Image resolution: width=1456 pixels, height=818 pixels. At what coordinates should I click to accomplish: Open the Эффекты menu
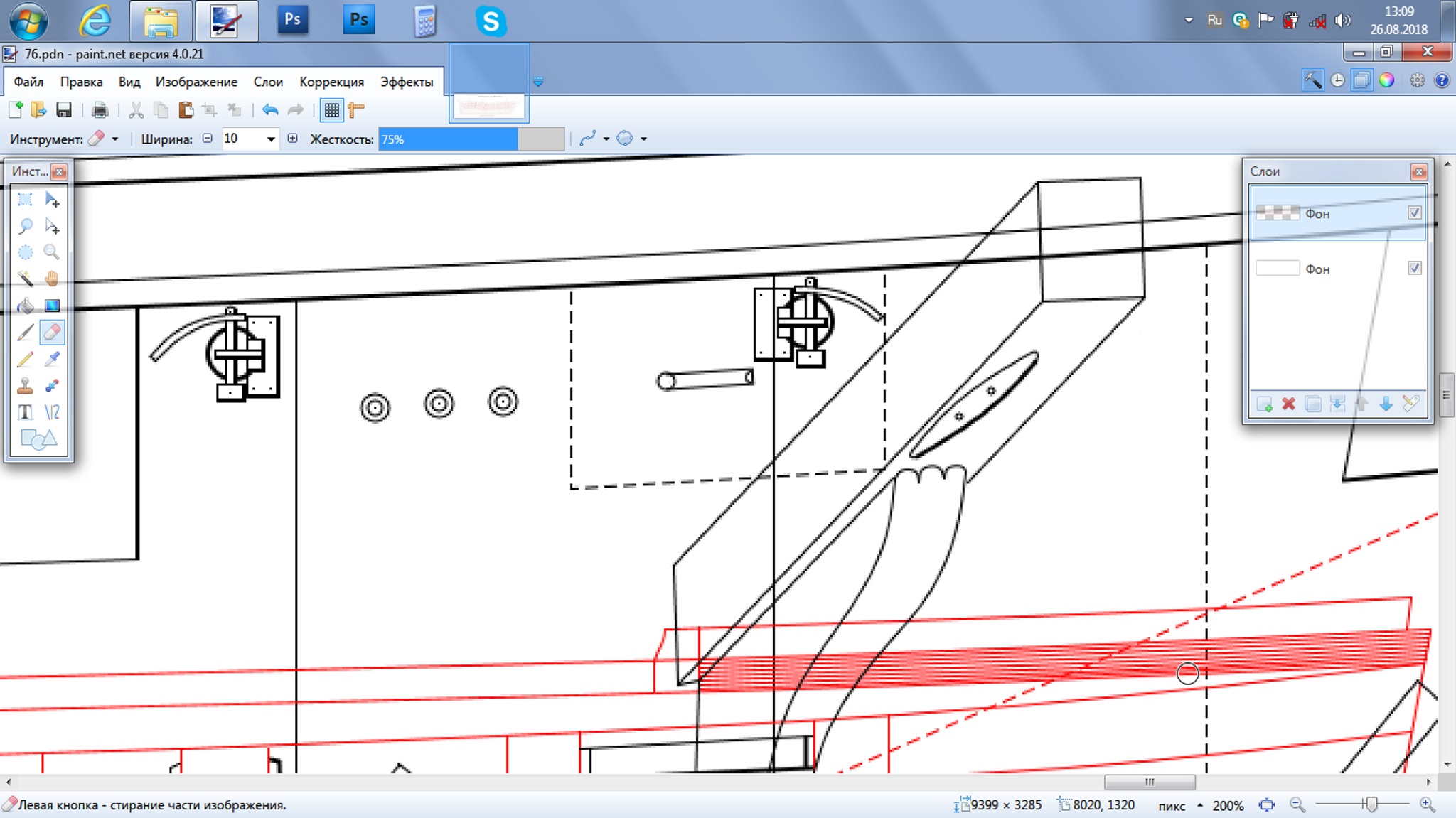[407, 82]
